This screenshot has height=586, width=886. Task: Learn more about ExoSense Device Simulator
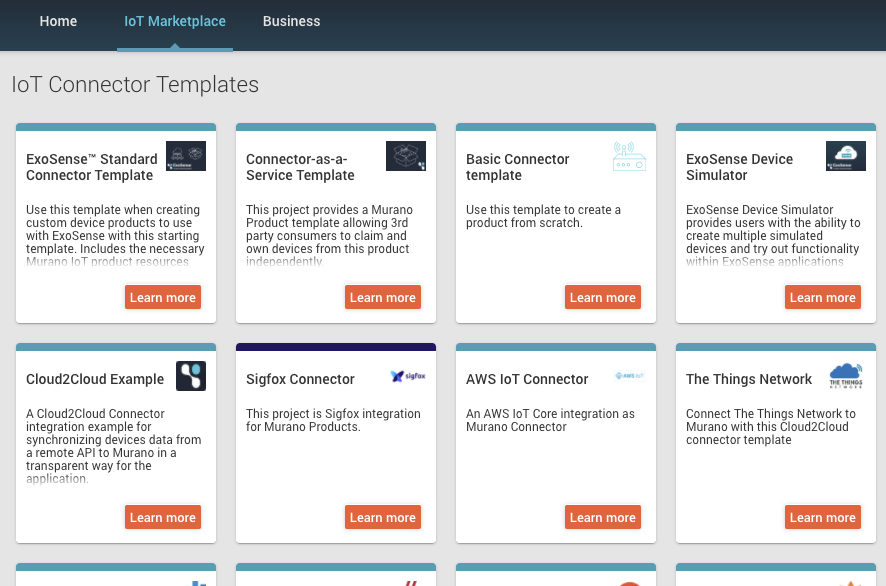click(822, 297)
